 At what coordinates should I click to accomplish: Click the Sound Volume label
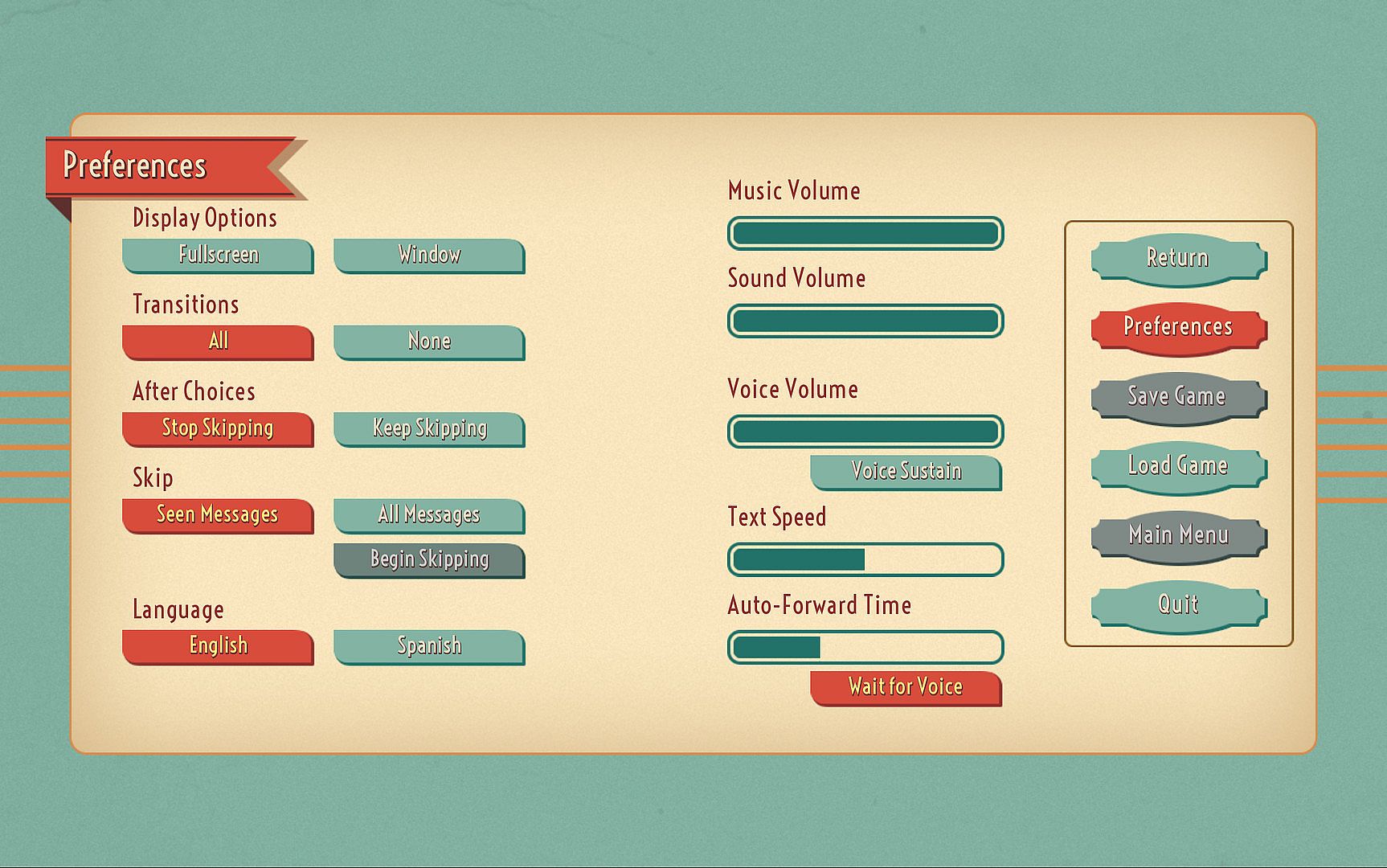[796, 278]
